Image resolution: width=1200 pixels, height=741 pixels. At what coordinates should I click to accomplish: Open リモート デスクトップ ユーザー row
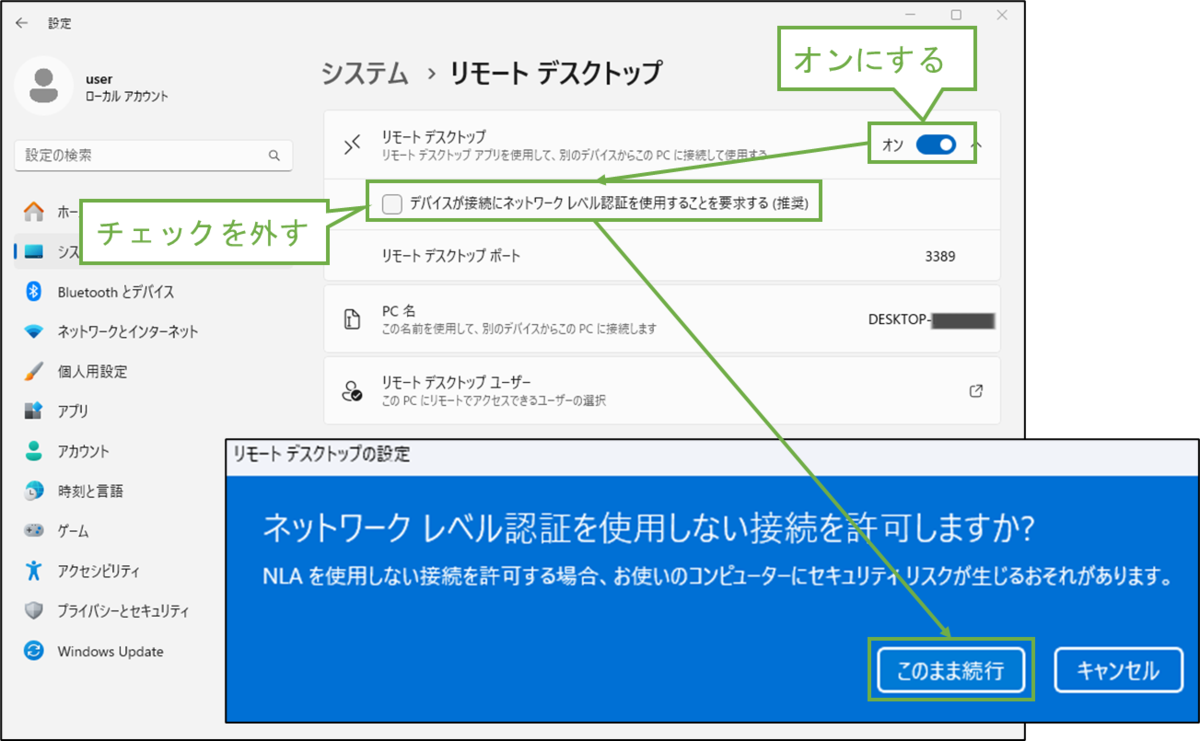(x=662, y=391)
